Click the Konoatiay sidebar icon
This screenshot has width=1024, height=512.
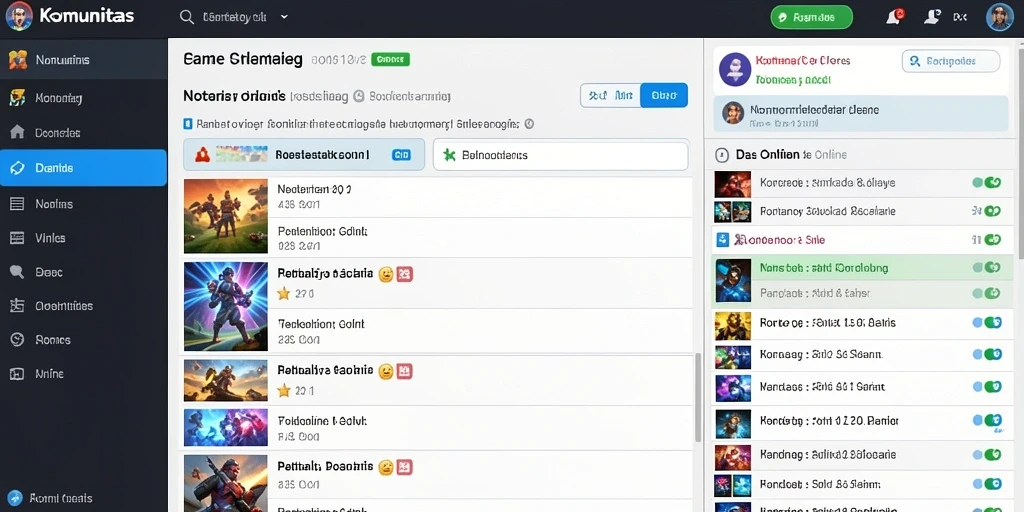pyautogui.click(x=18, y=98)
